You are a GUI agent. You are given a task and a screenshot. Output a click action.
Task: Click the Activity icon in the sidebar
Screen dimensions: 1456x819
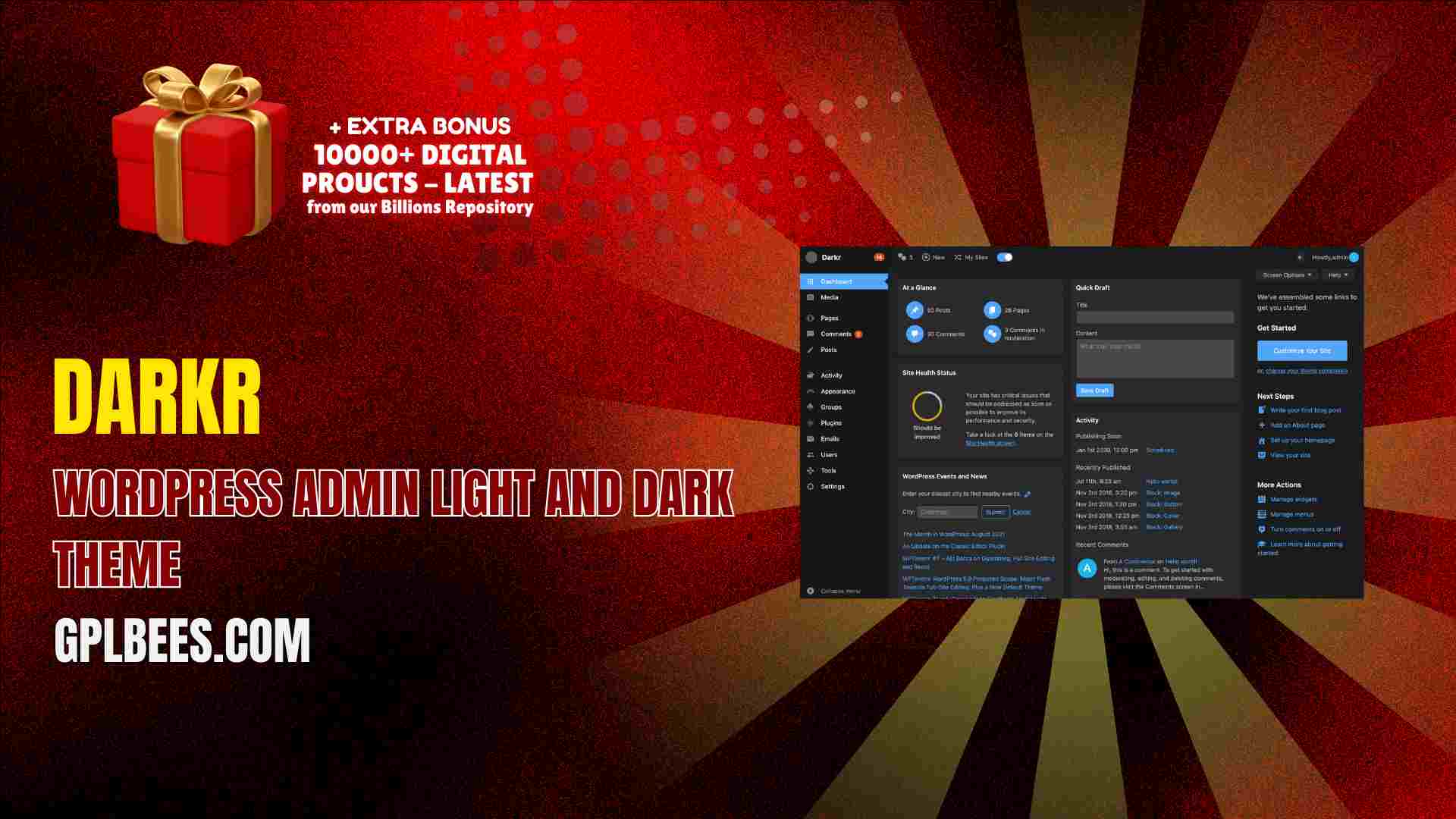point(811,375)
